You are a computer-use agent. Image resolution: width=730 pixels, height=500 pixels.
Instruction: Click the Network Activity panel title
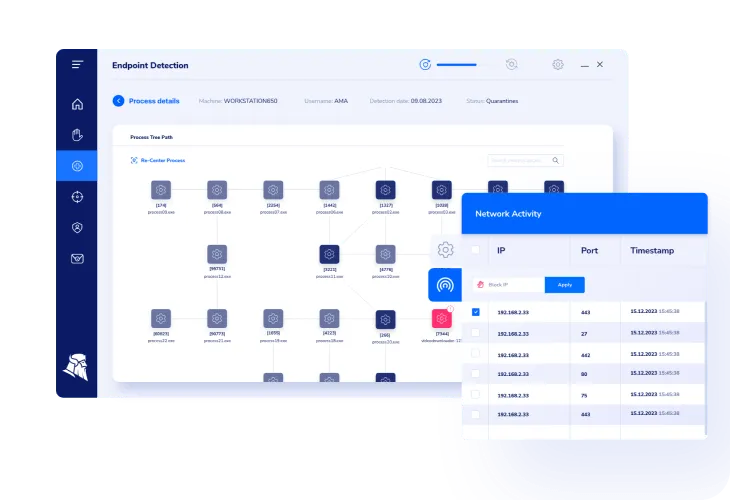point(508,214)
